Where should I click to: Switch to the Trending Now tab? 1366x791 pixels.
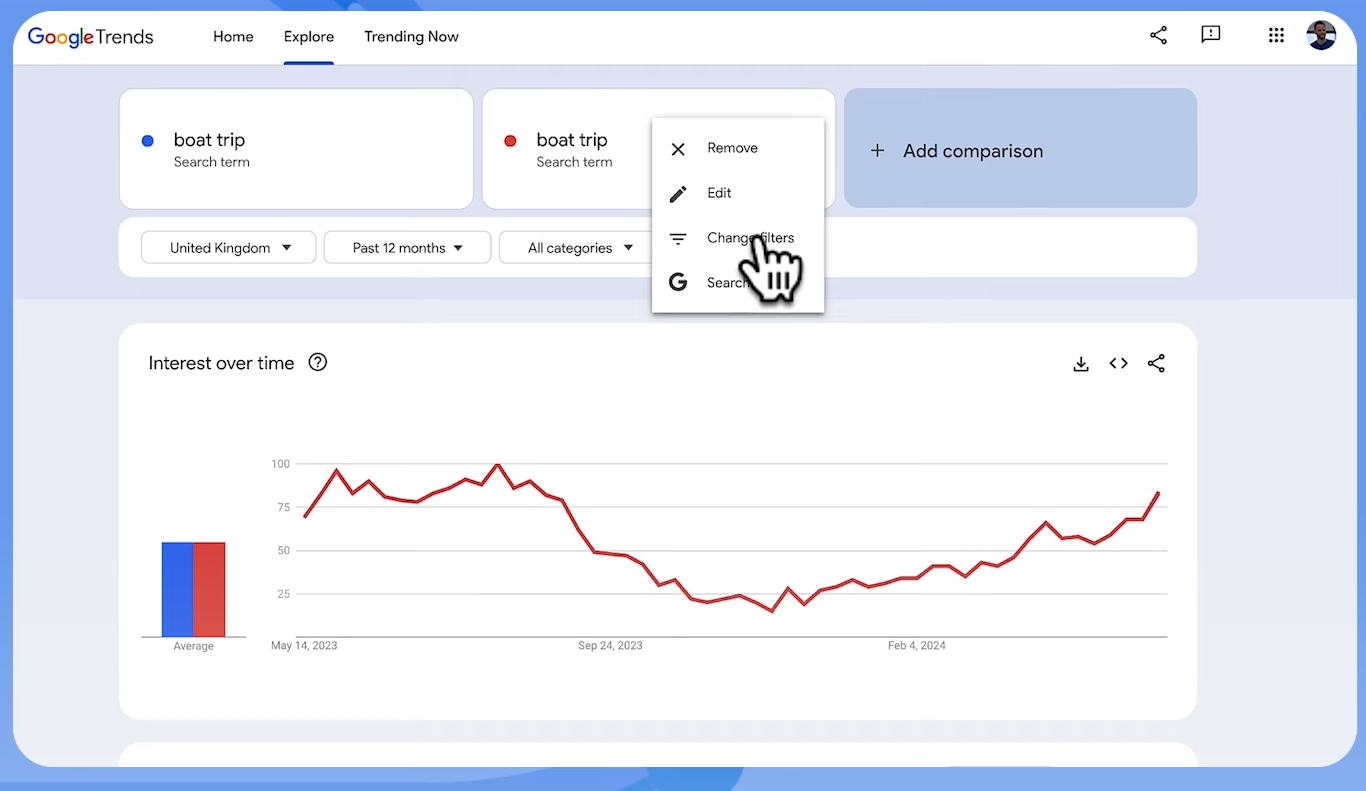point(411,36)
